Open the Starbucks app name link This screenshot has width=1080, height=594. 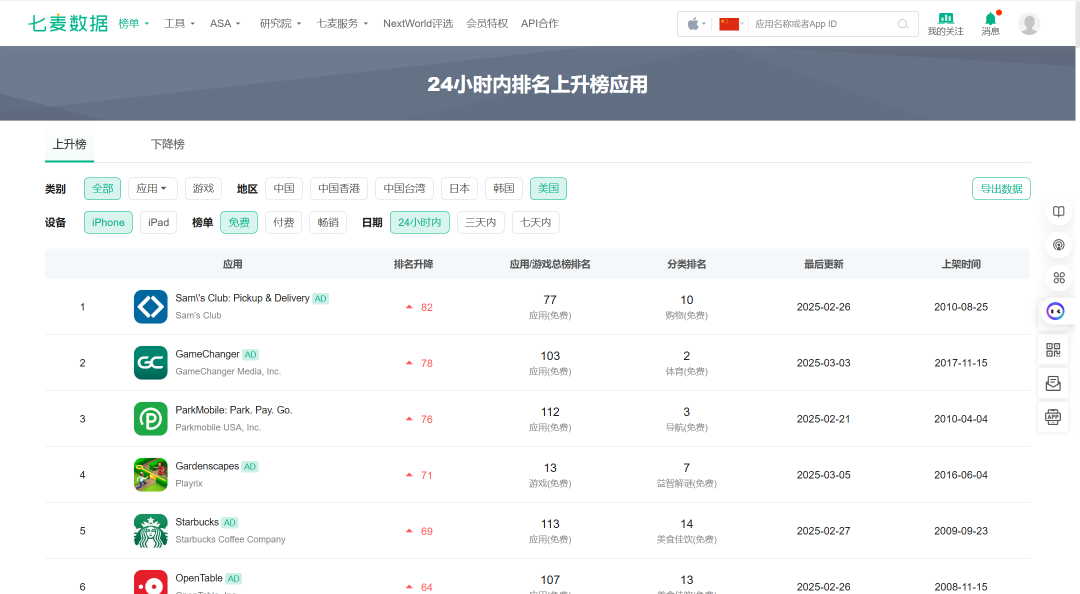pyautogui.click(x=197, y=522)
